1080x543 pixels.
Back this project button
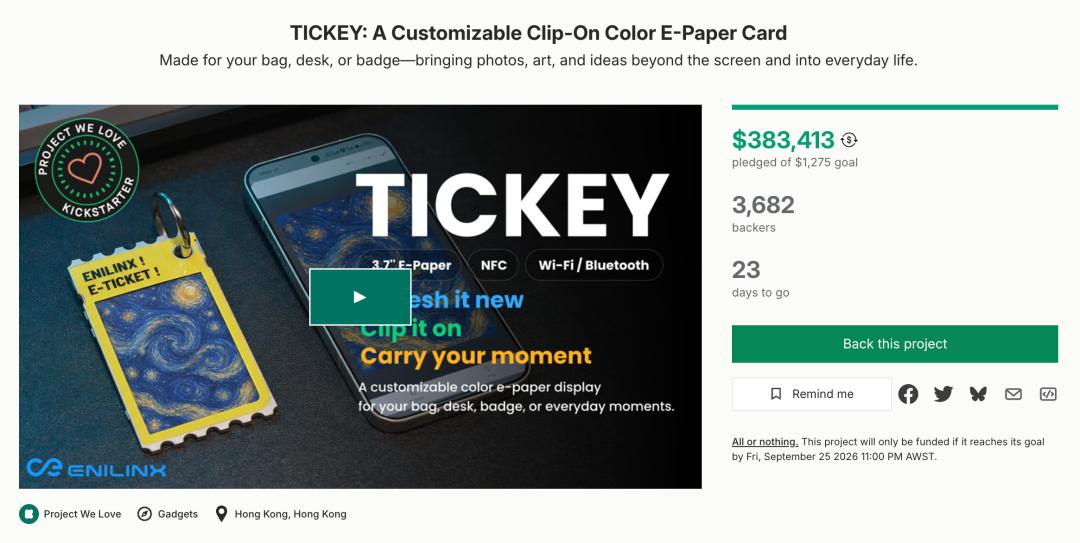click(895, 344)
